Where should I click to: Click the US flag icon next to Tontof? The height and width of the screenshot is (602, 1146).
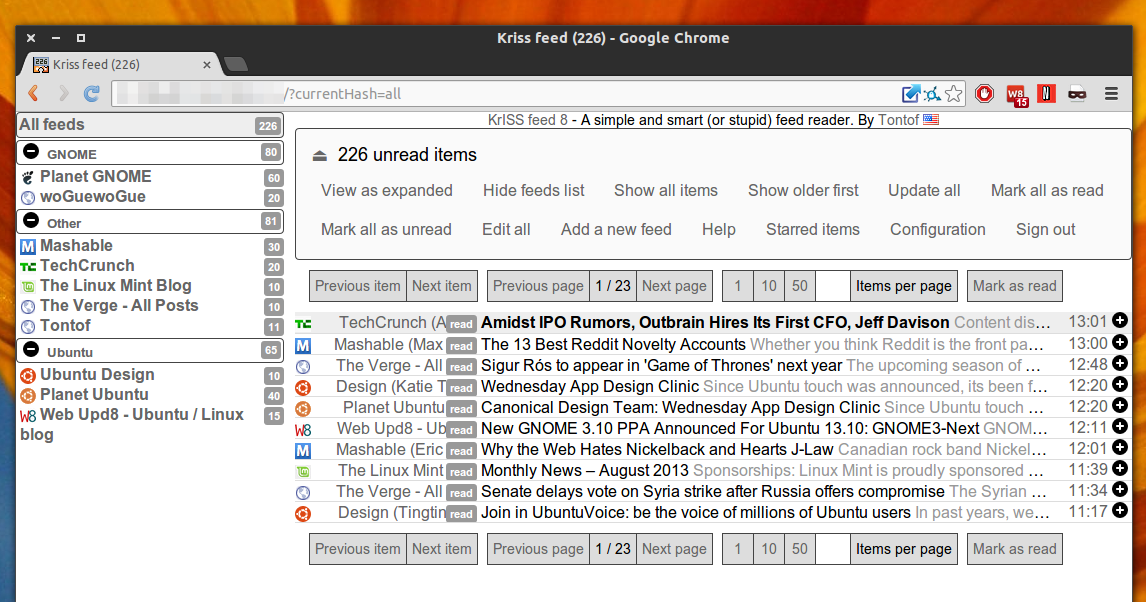pyautogui.click(x=930, y=120)
